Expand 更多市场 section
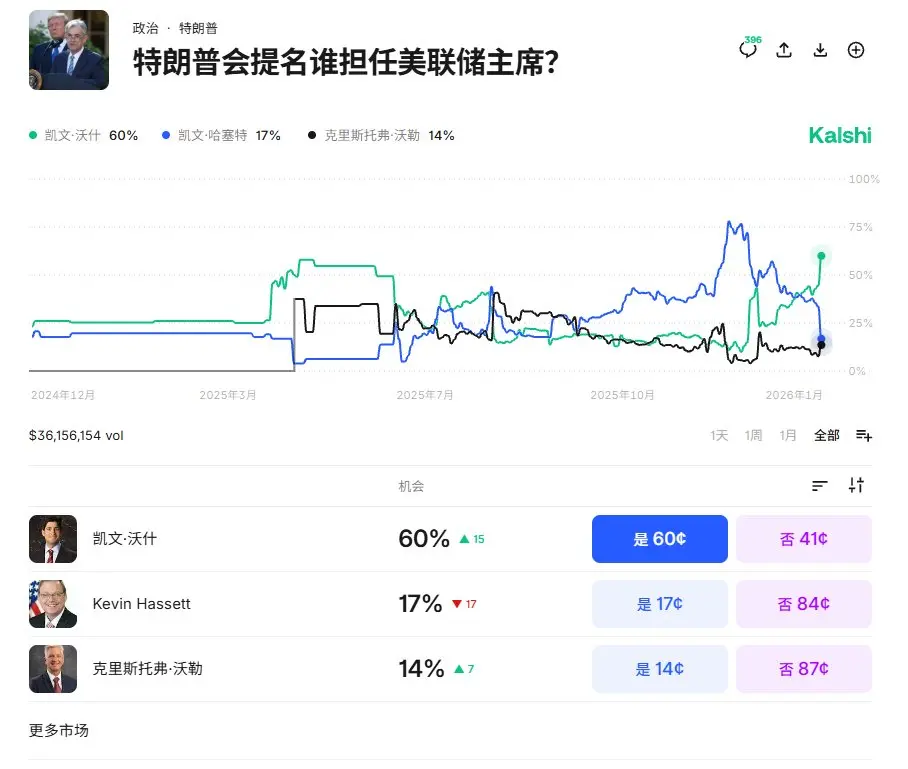The width and height of the screenshot is (908, 769). click(58, 731)
